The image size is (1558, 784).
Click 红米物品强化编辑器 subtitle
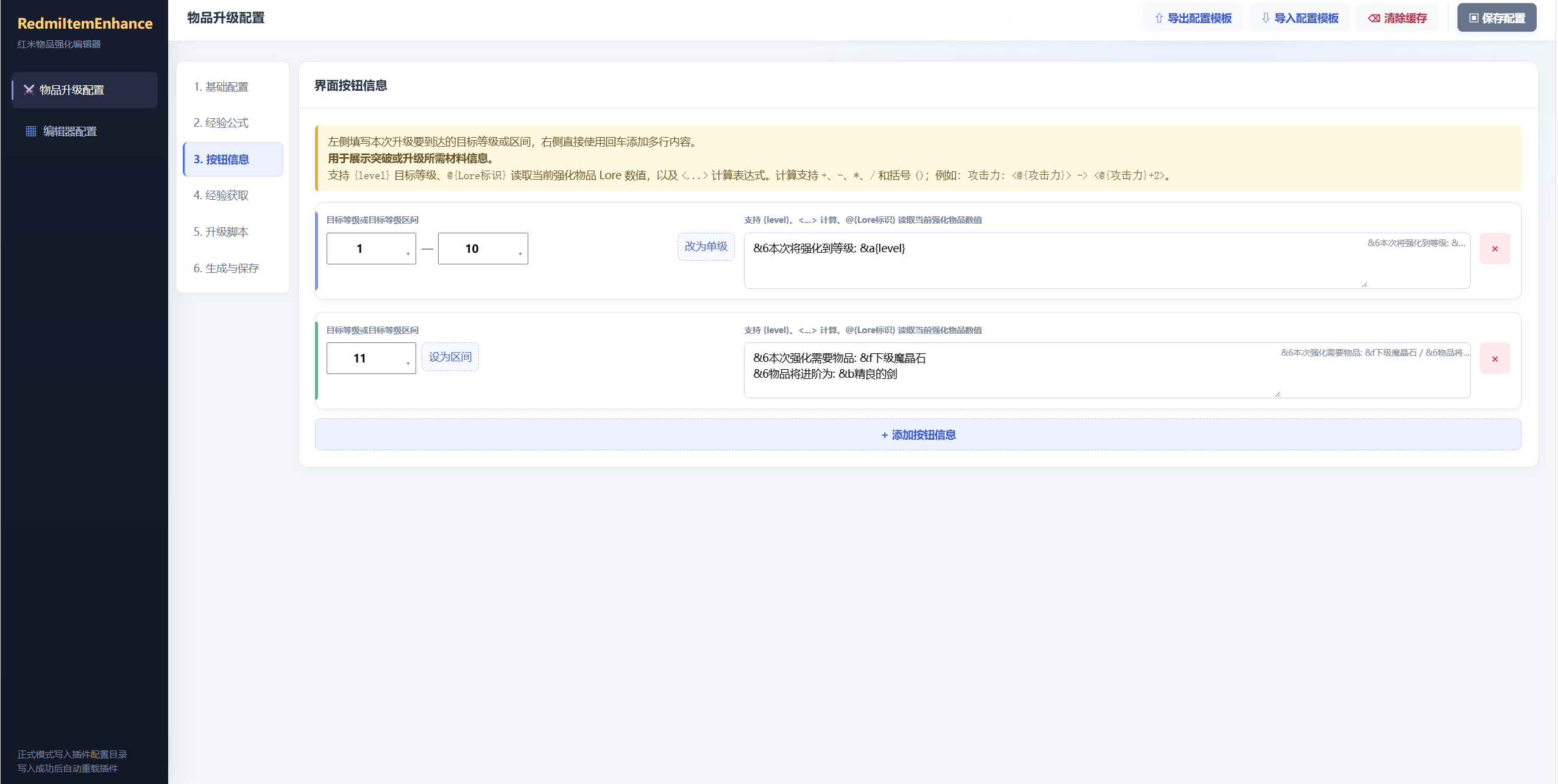[59, 44]
